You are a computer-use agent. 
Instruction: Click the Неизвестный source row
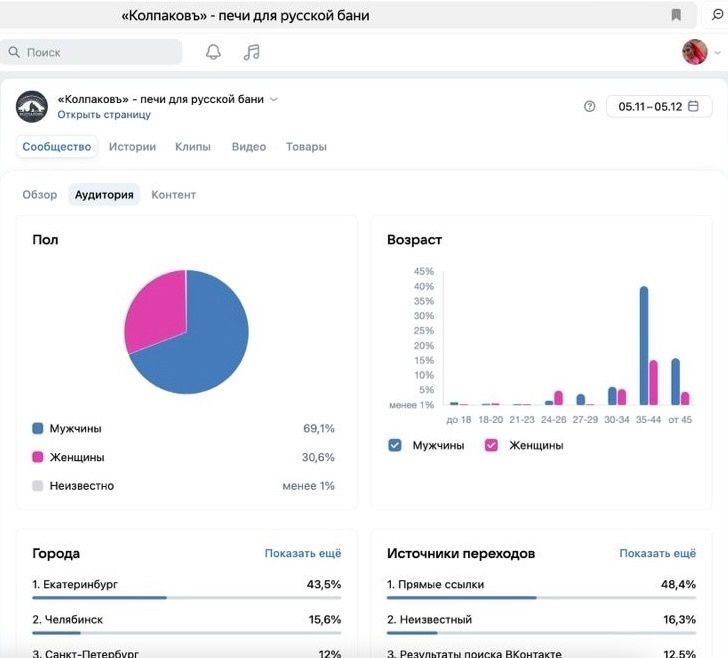541,624
